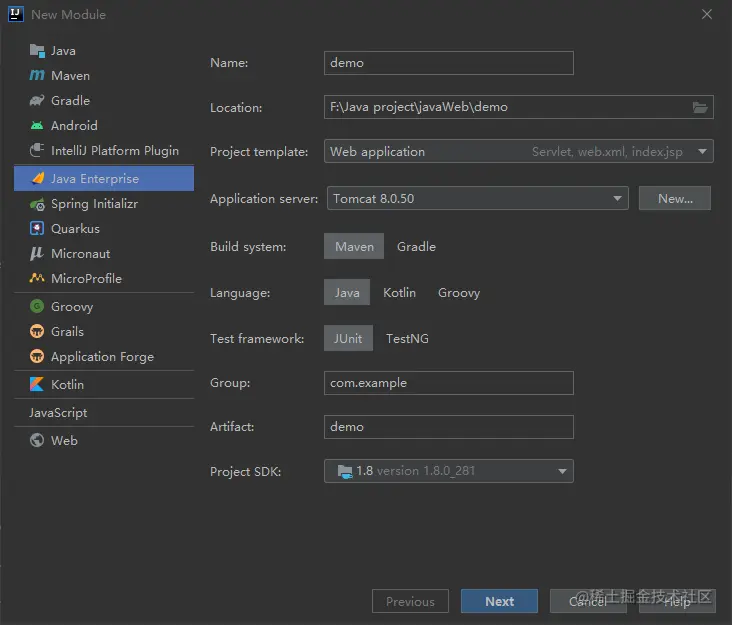Image resolution: width=732 pixels, height=625 pixels.
Task: Select Application Forge list entry
Action: pos(104,357)
